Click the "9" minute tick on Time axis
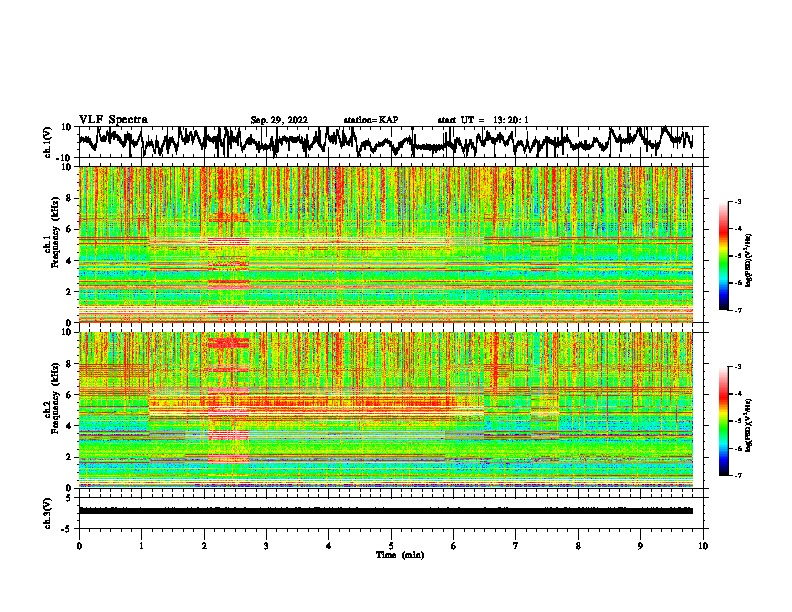The width and height of the screenshot is (792, 612). coord(640,546)
